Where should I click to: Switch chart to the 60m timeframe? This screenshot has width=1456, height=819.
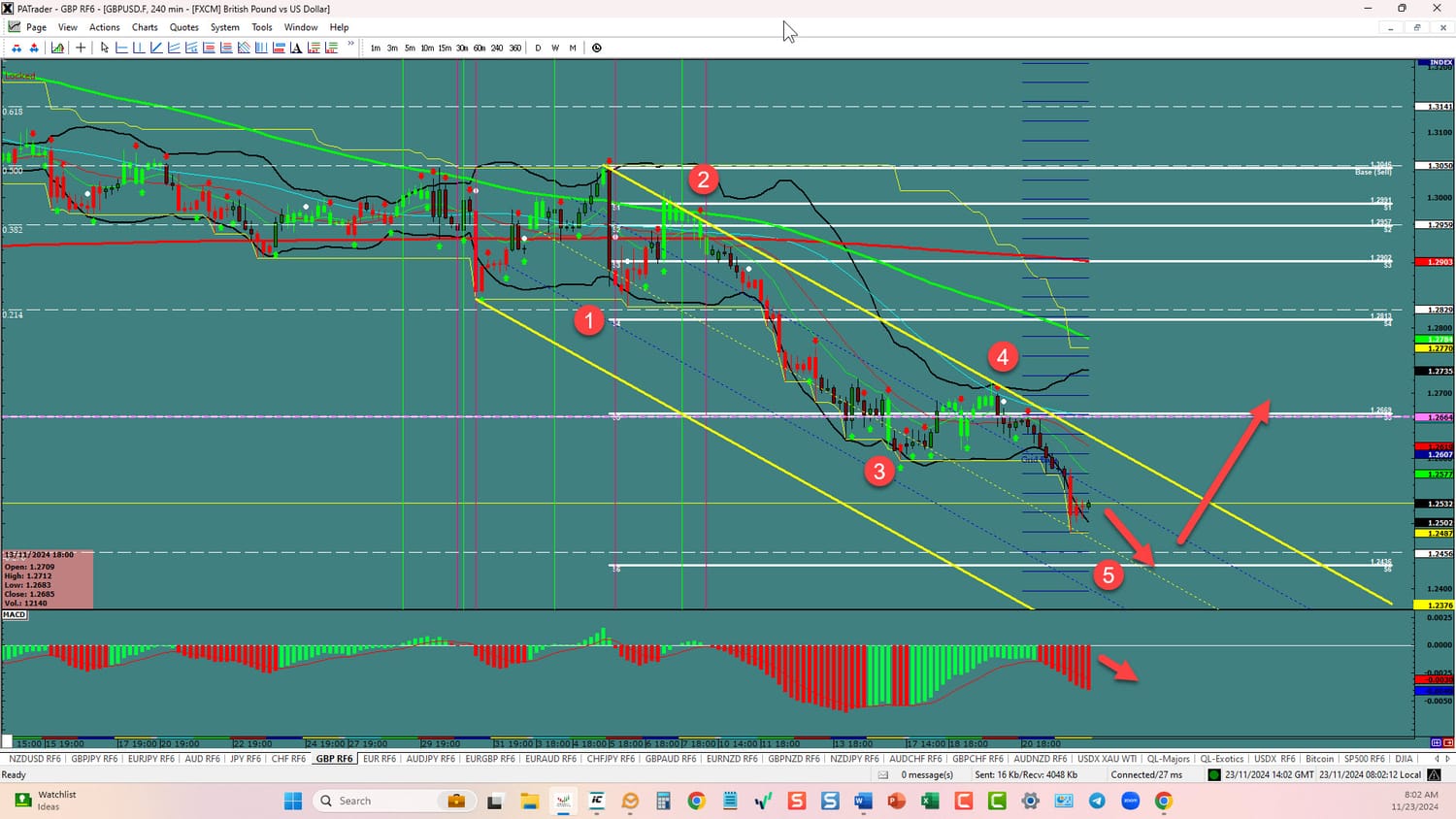pyautogui.click(x=480, y=48)
